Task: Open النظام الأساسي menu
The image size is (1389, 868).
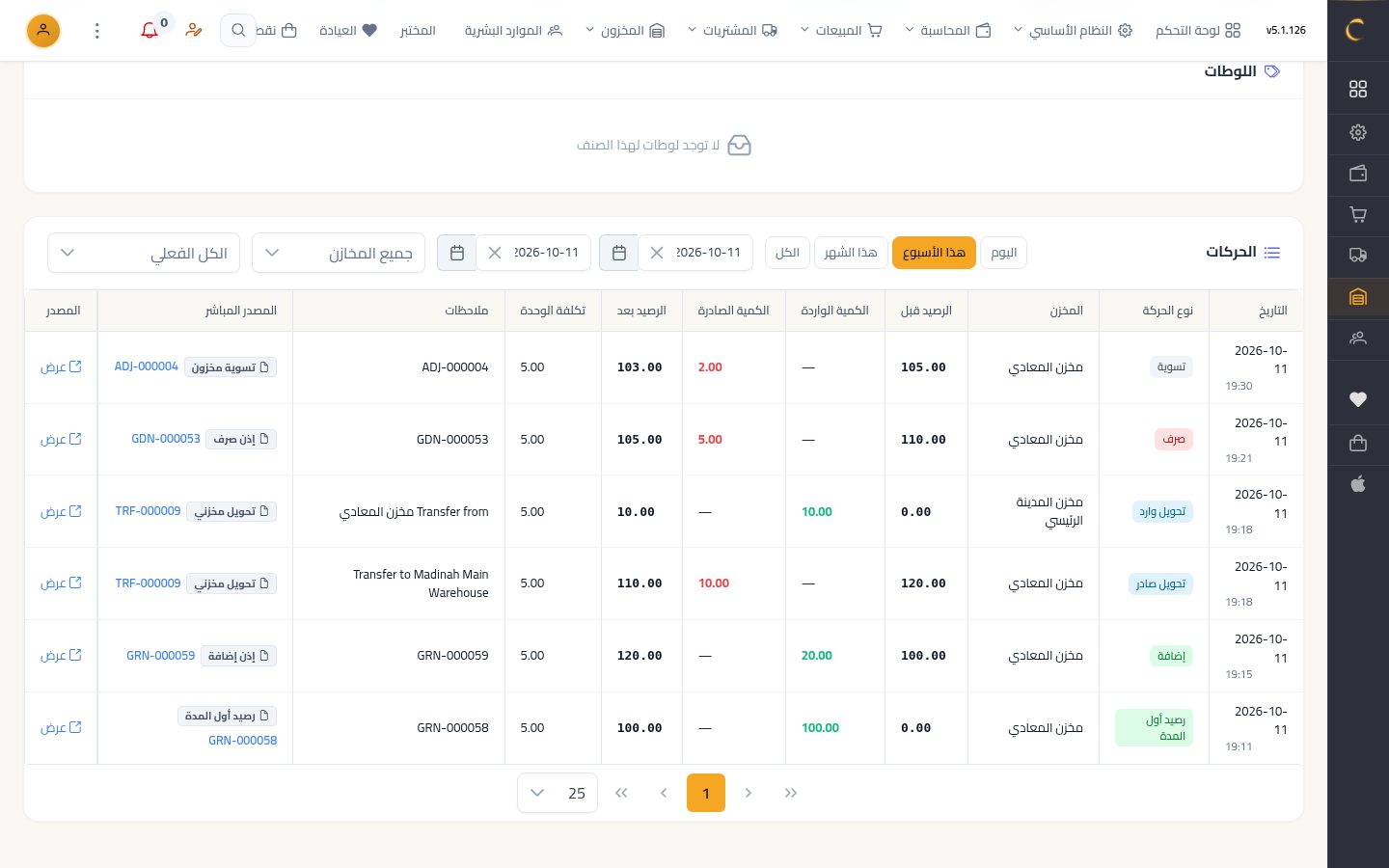Action: [1072, 31]
